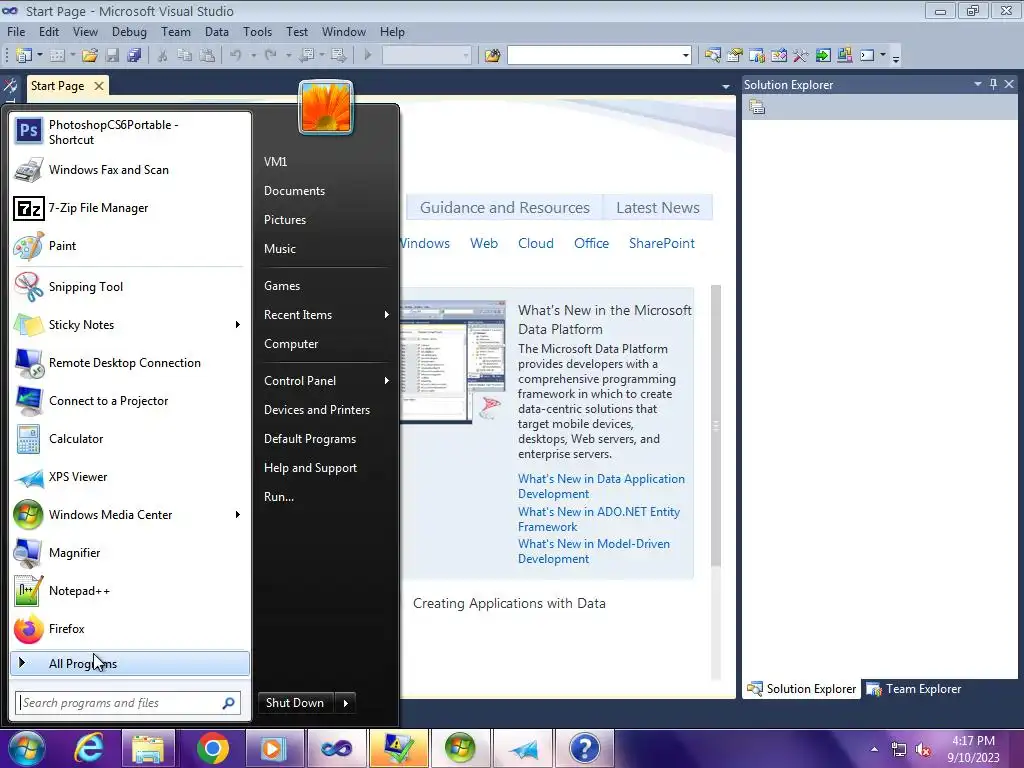The width and height of the screenshot is (1024, 768).
Task: Open the File menu
Action: (x=16, y=31)
